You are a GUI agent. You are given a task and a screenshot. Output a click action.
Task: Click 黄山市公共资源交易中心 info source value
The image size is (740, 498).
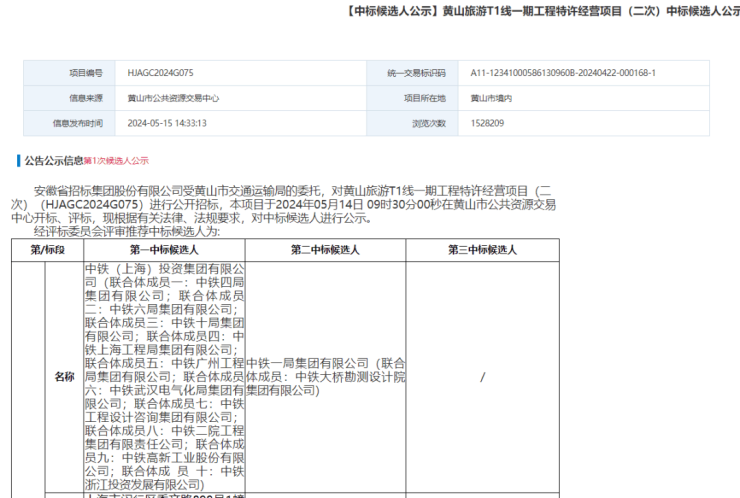(173, 98)
